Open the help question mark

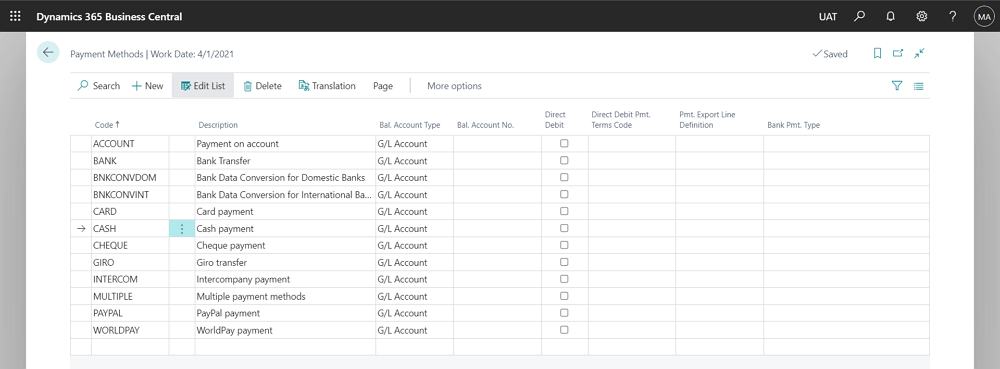953,17
